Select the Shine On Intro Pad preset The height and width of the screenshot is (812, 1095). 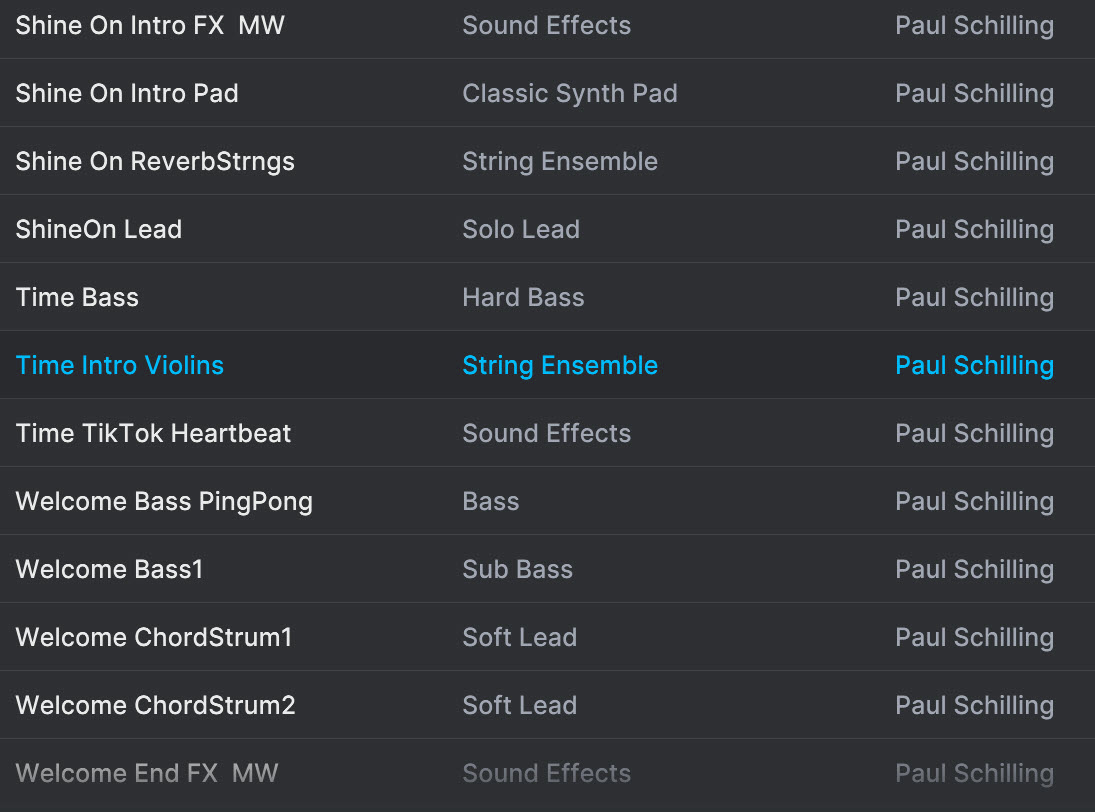(x=548, y=93)
